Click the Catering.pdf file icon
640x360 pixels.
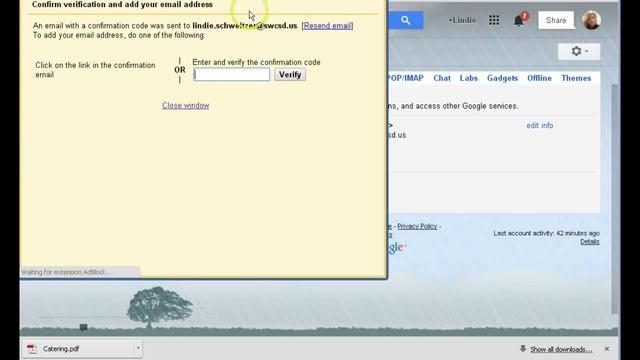point(31,349)
